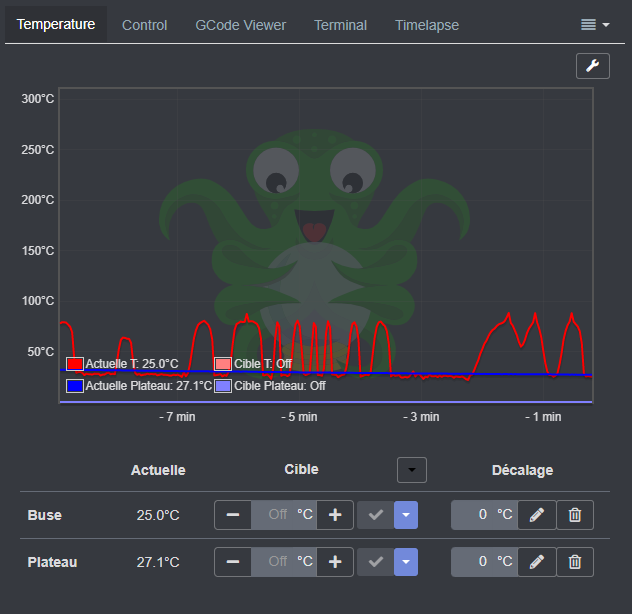
Task: Edit Buse offset with pencil icon
Action: point(537,515)
